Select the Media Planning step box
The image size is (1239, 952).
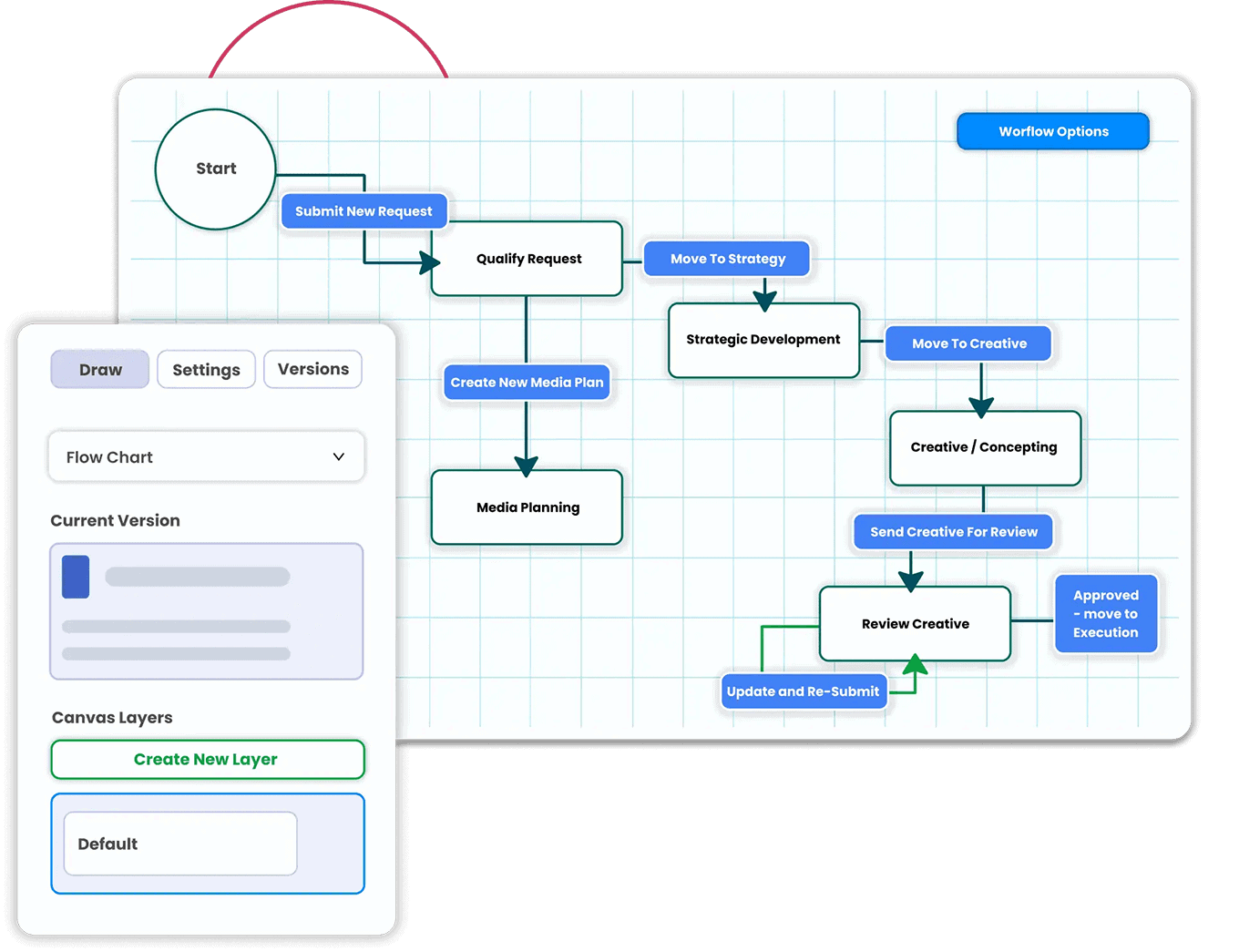tap(527, 507)
